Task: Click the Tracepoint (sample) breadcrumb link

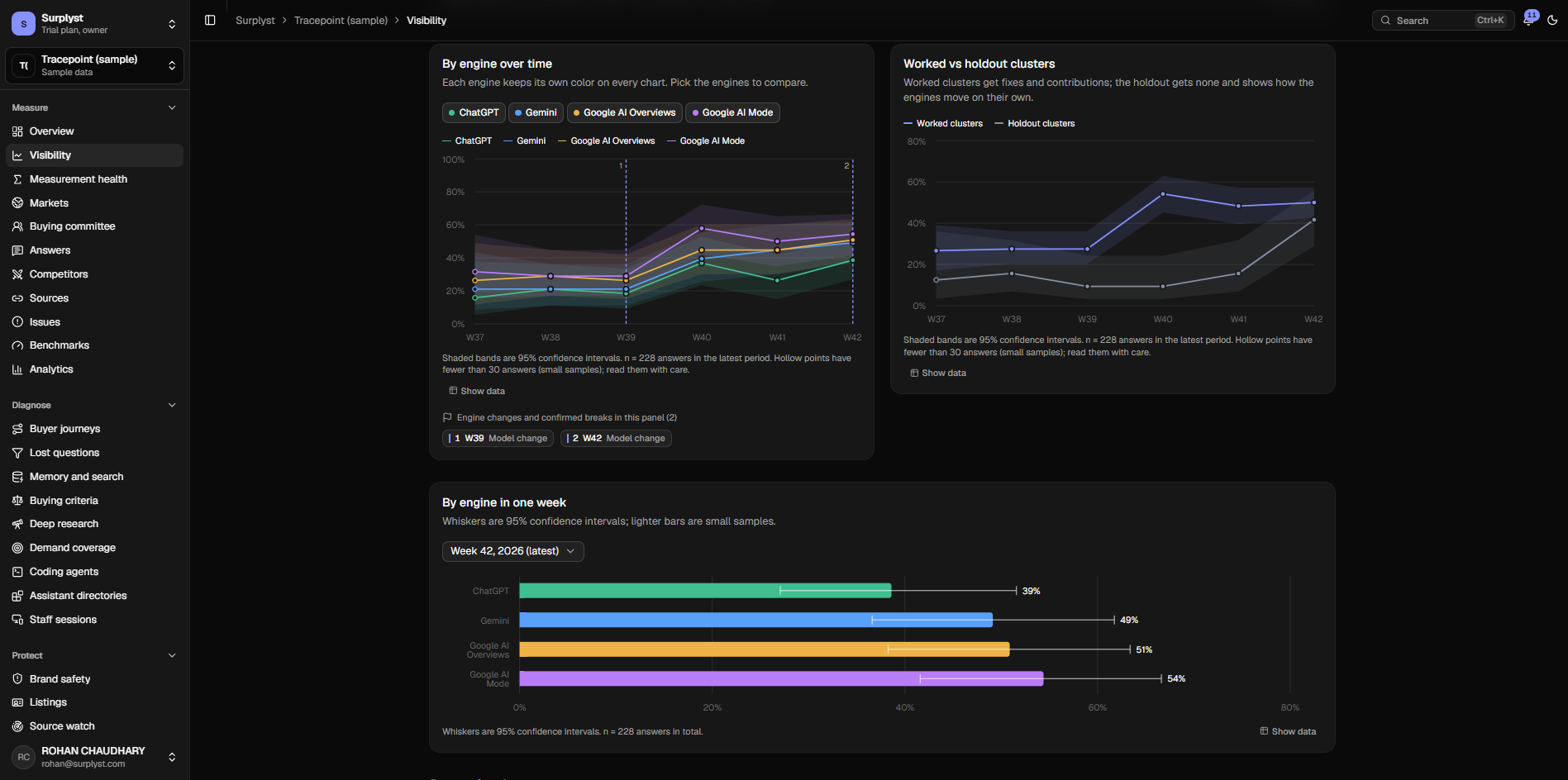Action: 341,21
